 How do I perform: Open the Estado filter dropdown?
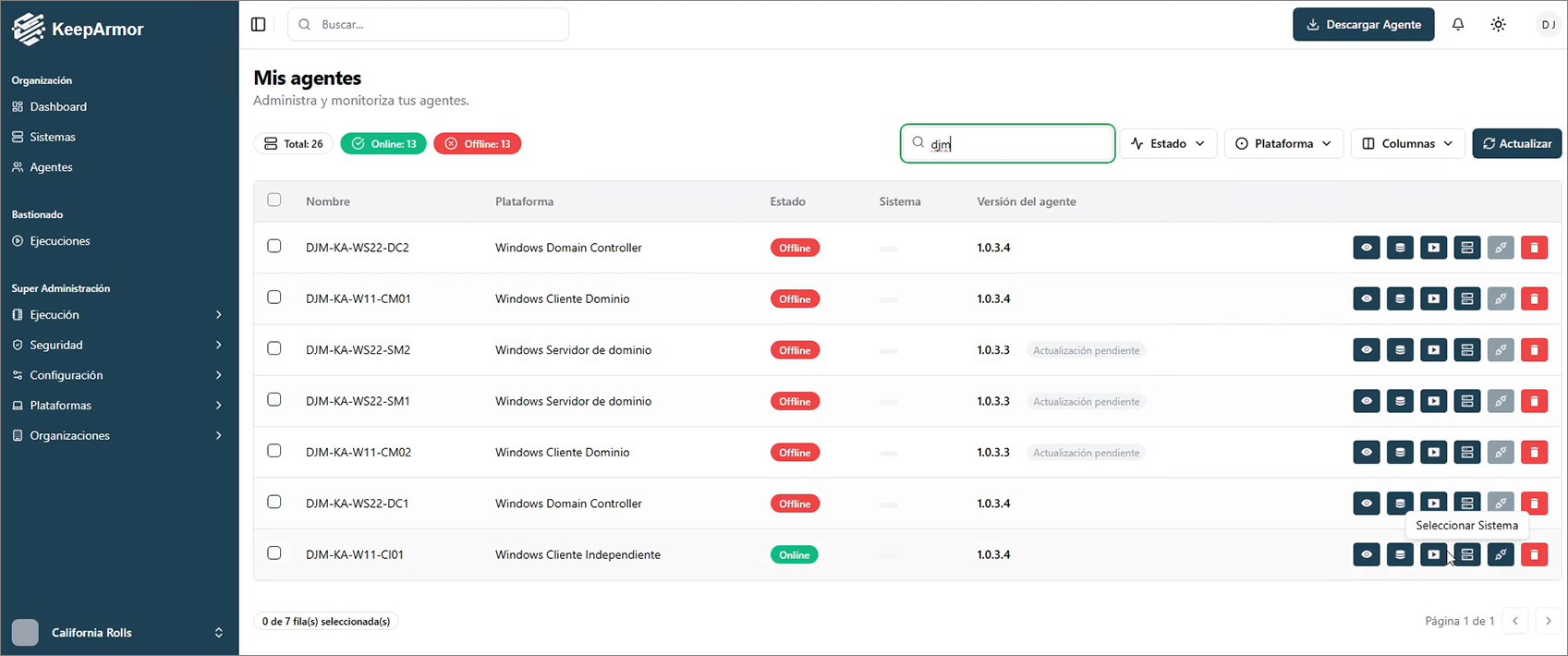pos(1168,144)
